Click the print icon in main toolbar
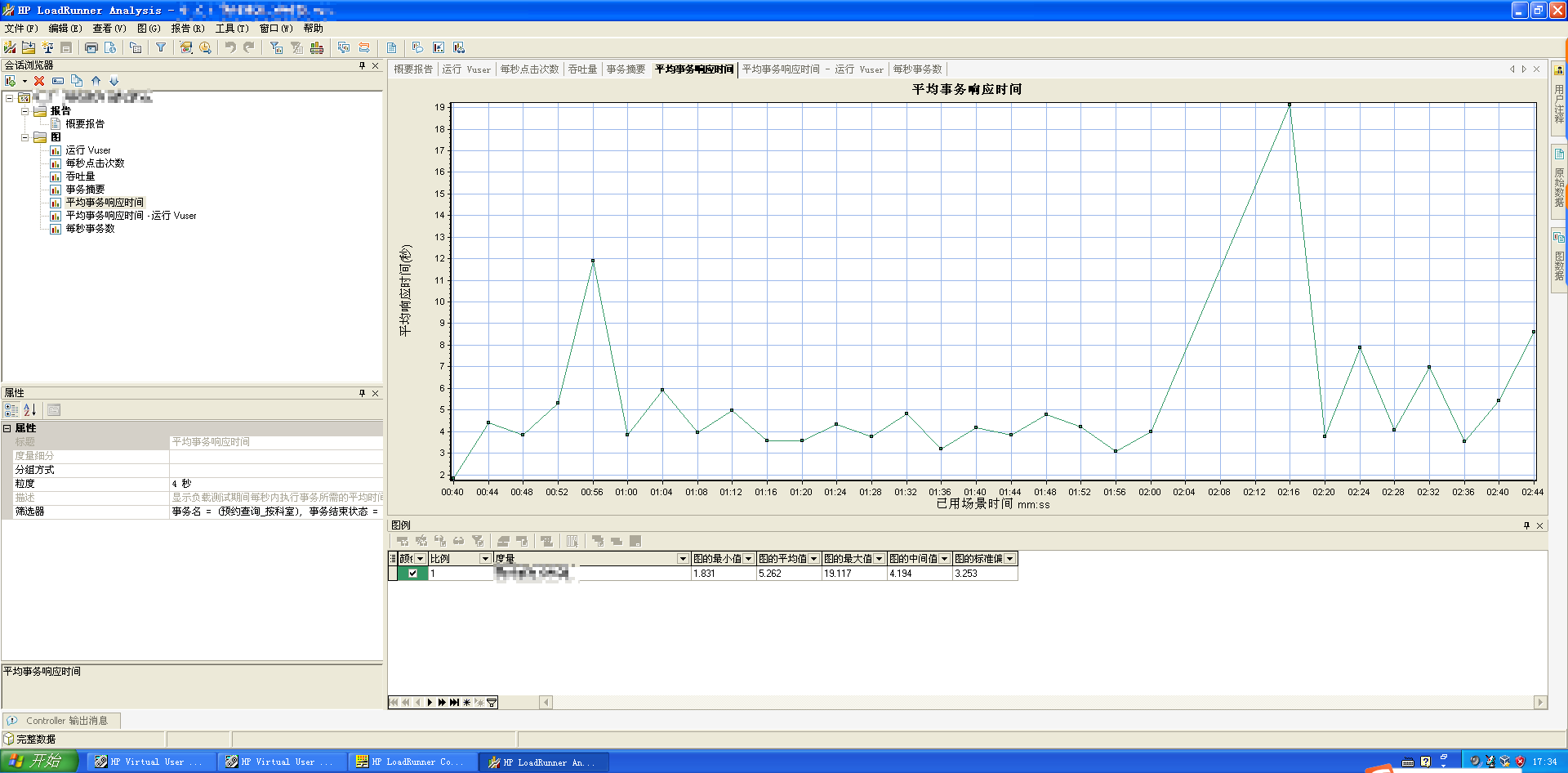Image resolution: width=1568 pixels, height=773 pixels. point(91,48)
